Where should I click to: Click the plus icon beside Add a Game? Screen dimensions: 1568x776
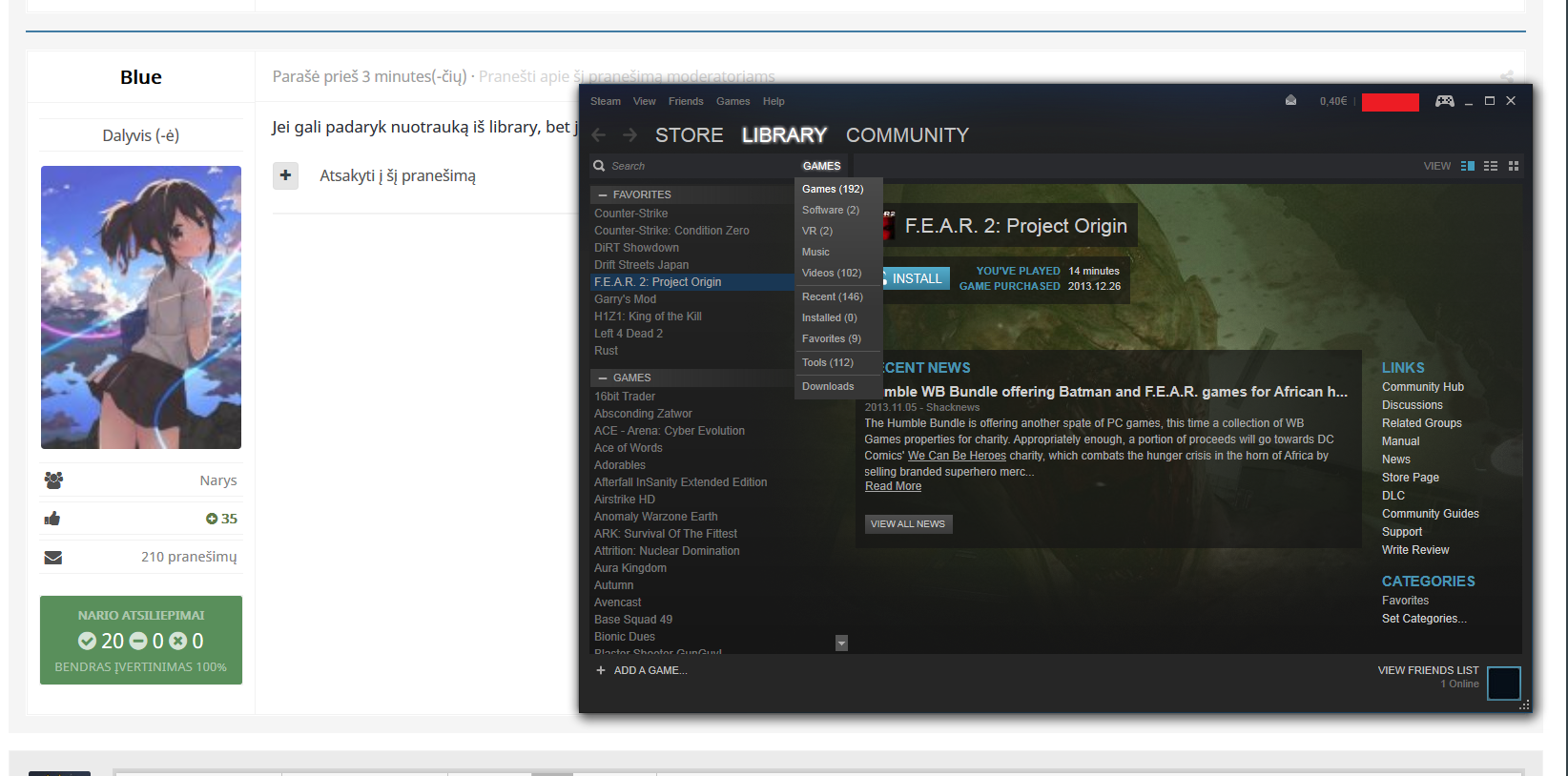pyautogui.click(x=601, y=670)
